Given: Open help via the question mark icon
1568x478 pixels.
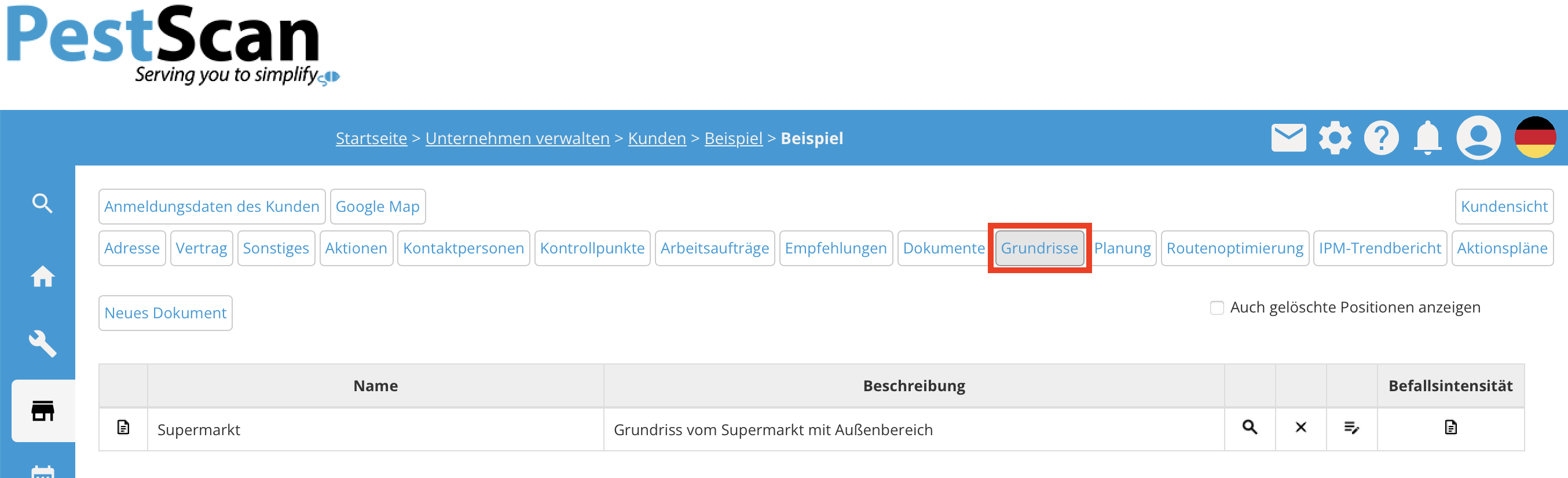Looking at the screenshot, I should tap(1381, 138).
